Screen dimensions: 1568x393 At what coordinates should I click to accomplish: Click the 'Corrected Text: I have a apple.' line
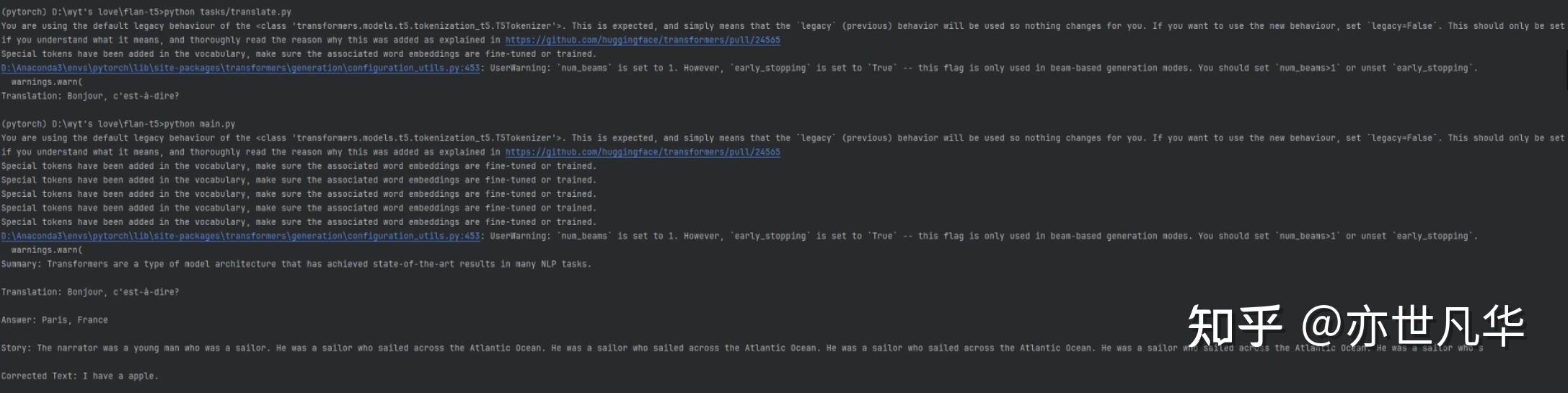(79, 376)
